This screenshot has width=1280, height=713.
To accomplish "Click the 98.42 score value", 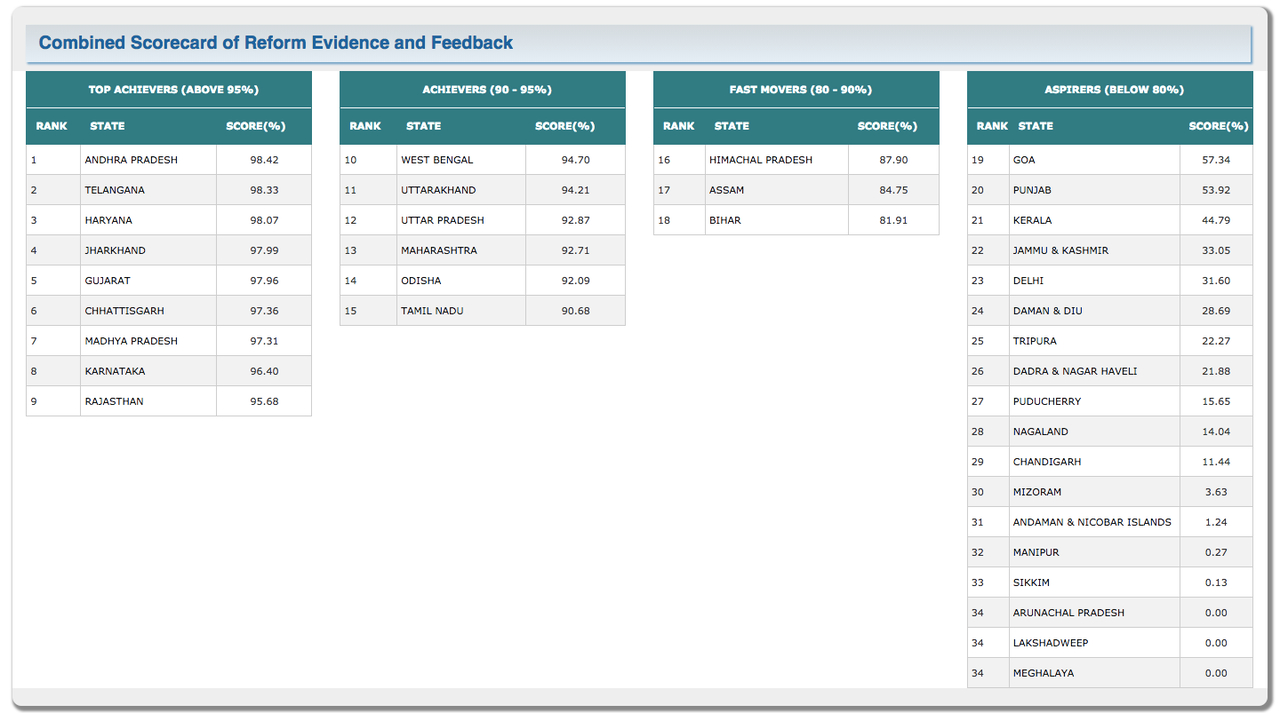I will point(264,160).
